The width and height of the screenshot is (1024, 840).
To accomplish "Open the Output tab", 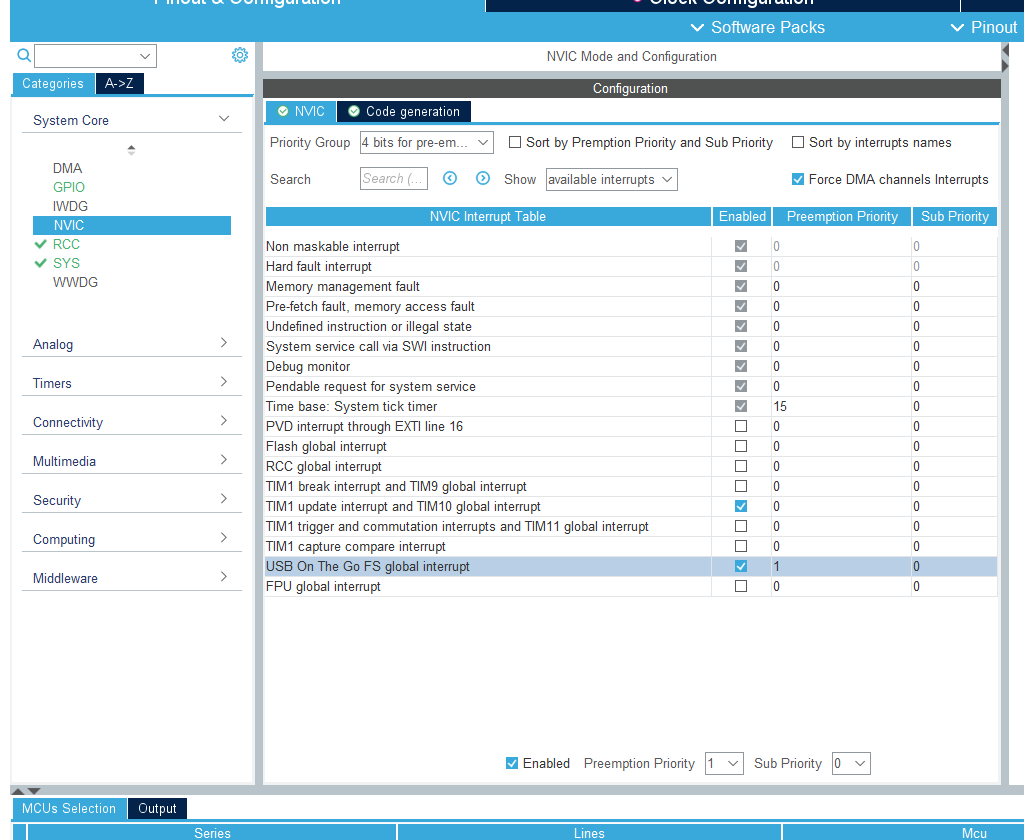I will [157, 809].
